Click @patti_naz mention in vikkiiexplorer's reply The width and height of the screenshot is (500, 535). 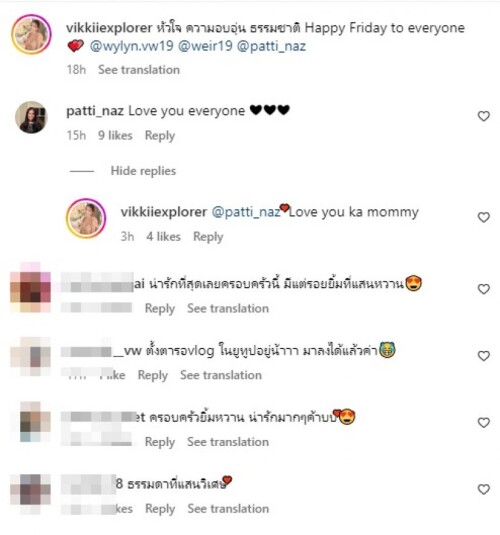(246, 212)
